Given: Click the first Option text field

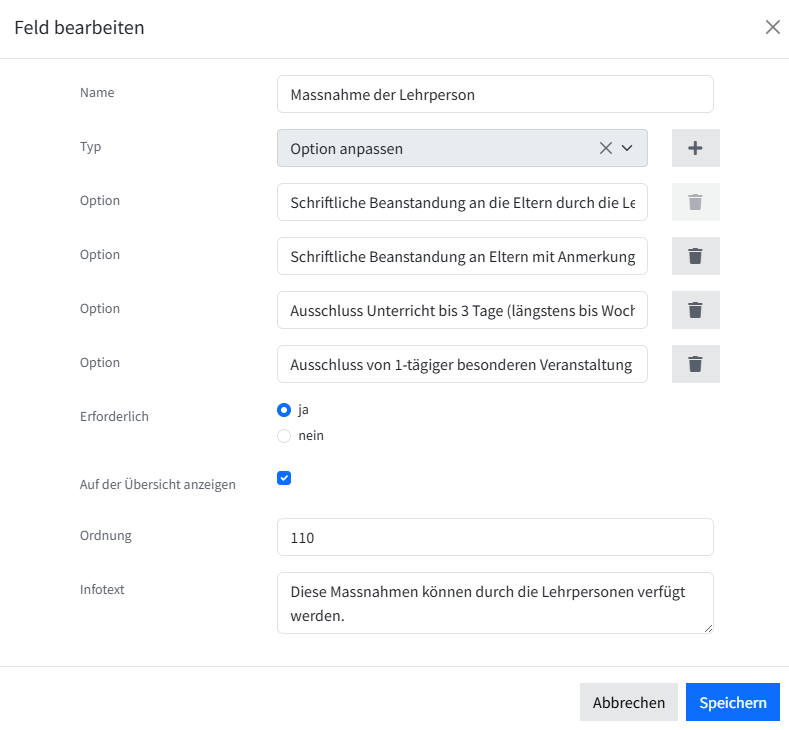Looking at the screenshot, I should [x=462, y=202].
